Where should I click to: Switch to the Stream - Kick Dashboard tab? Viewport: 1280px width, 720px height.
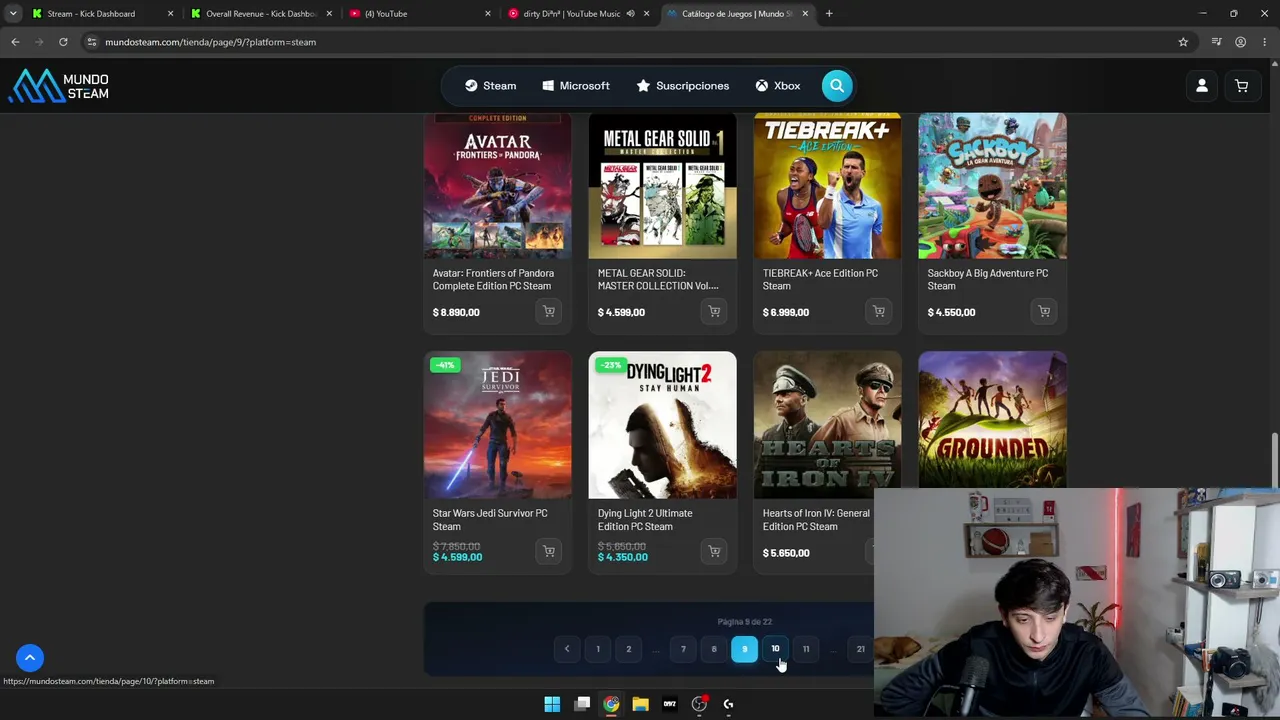(x=103, y=14)
